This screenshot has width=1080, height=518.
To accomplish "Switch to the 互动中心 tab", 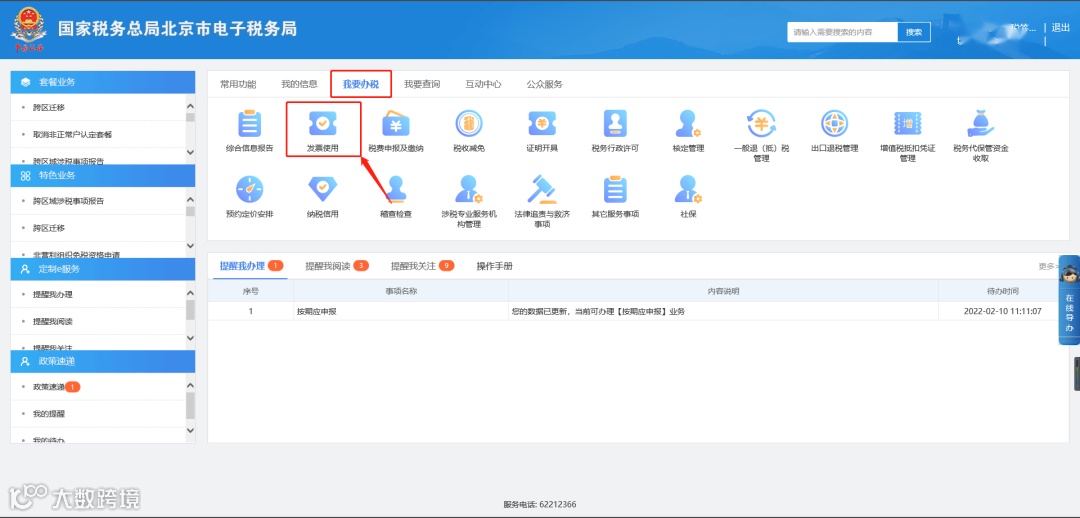I will pos(483,84).
